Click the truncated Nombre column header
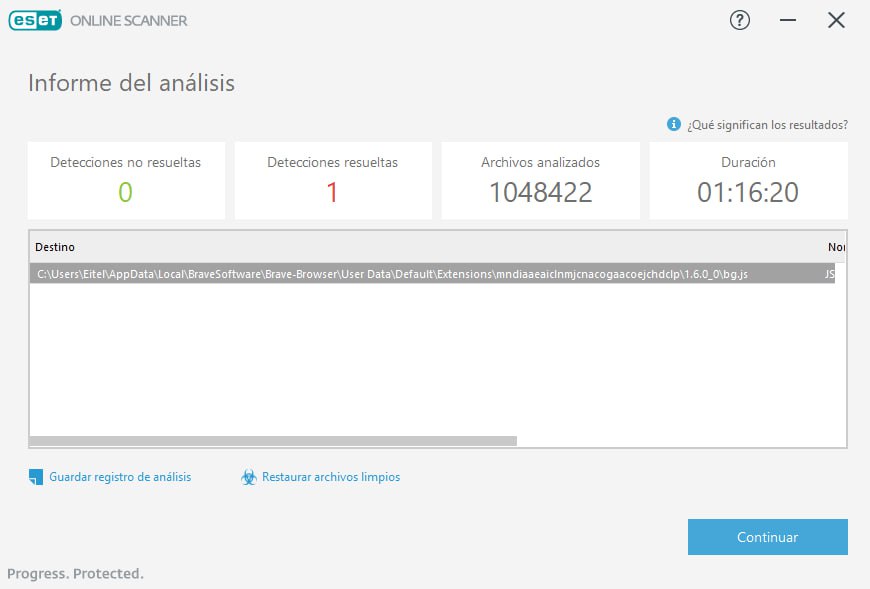870x589 pixels. click(x=836, y=247)
